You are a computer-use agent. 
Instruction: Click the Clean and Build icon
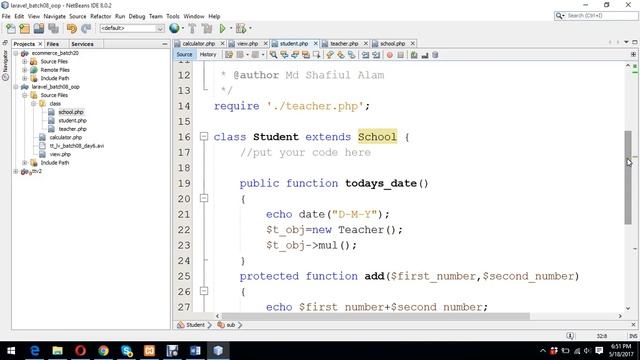tap(207, 29)
